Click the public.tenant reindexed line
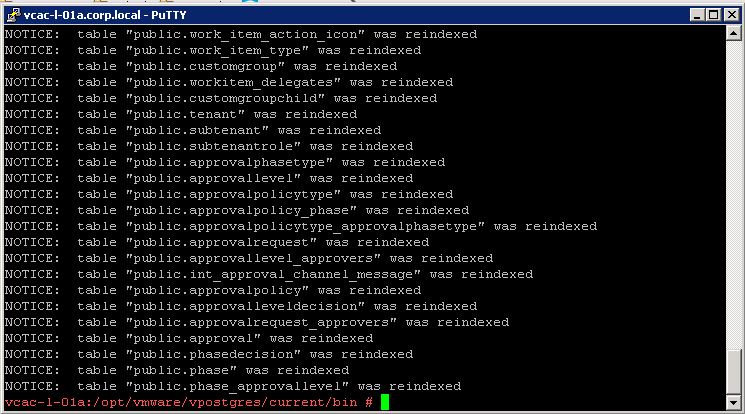The image size is (745, 414). [x=181, y=115]
